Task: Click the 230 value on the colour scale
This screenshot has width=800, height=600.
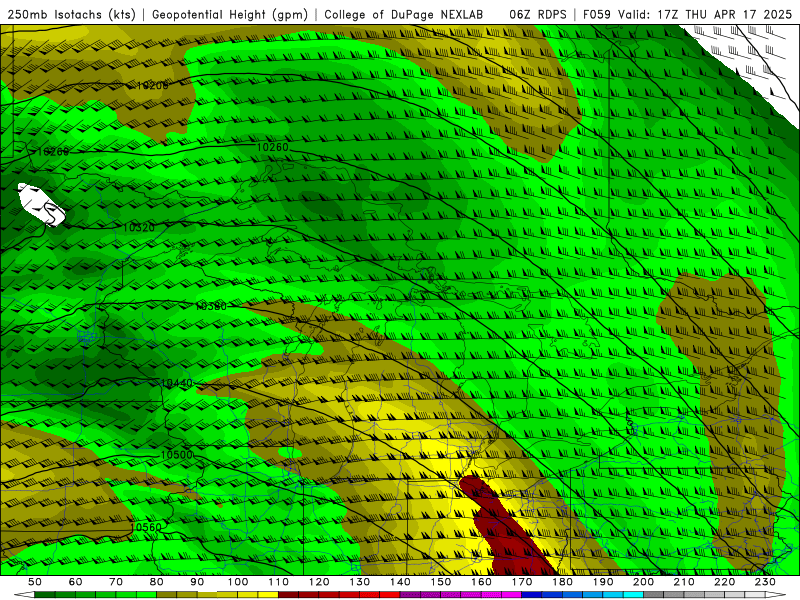Action: (765, 582)
